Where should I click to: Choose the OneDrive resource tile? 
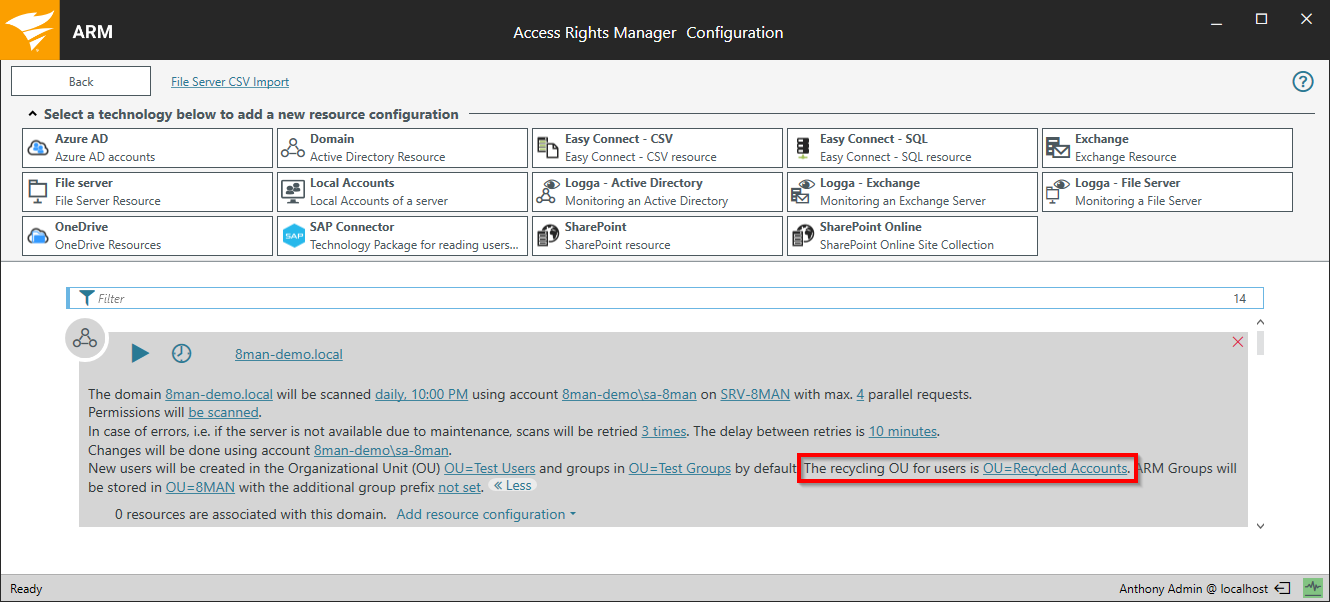pos(147,236)
